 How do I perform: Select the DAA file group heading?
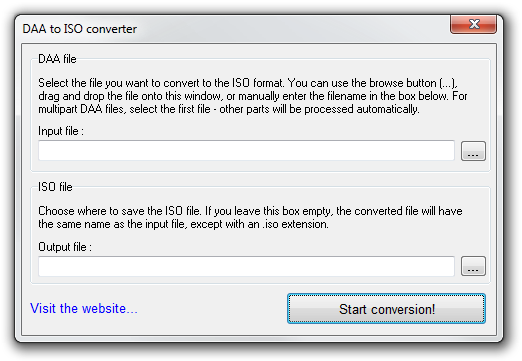click(x=57, y=59)
